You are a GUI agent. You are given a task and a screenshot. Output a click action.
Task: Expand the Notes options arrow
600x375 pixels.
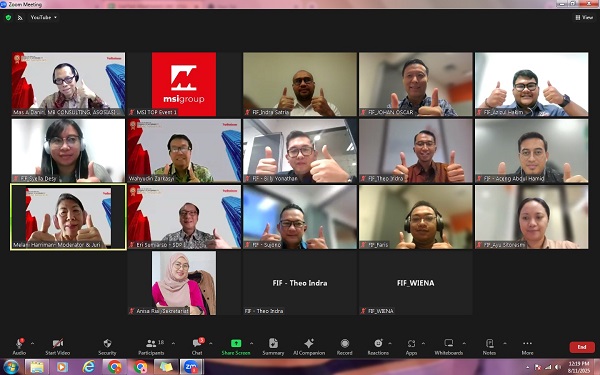[505, 343]
